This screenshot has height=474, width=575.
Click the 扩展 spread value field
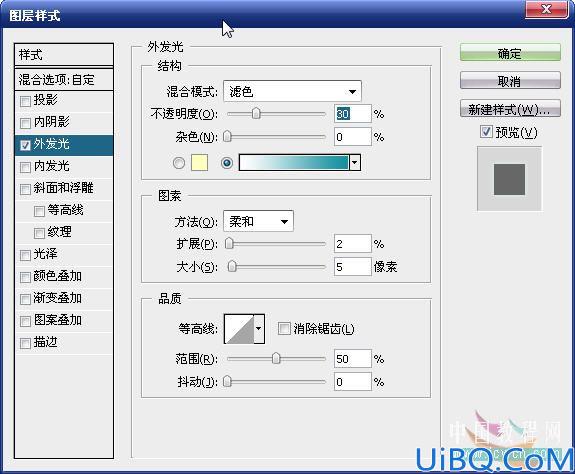coord(352,244)
